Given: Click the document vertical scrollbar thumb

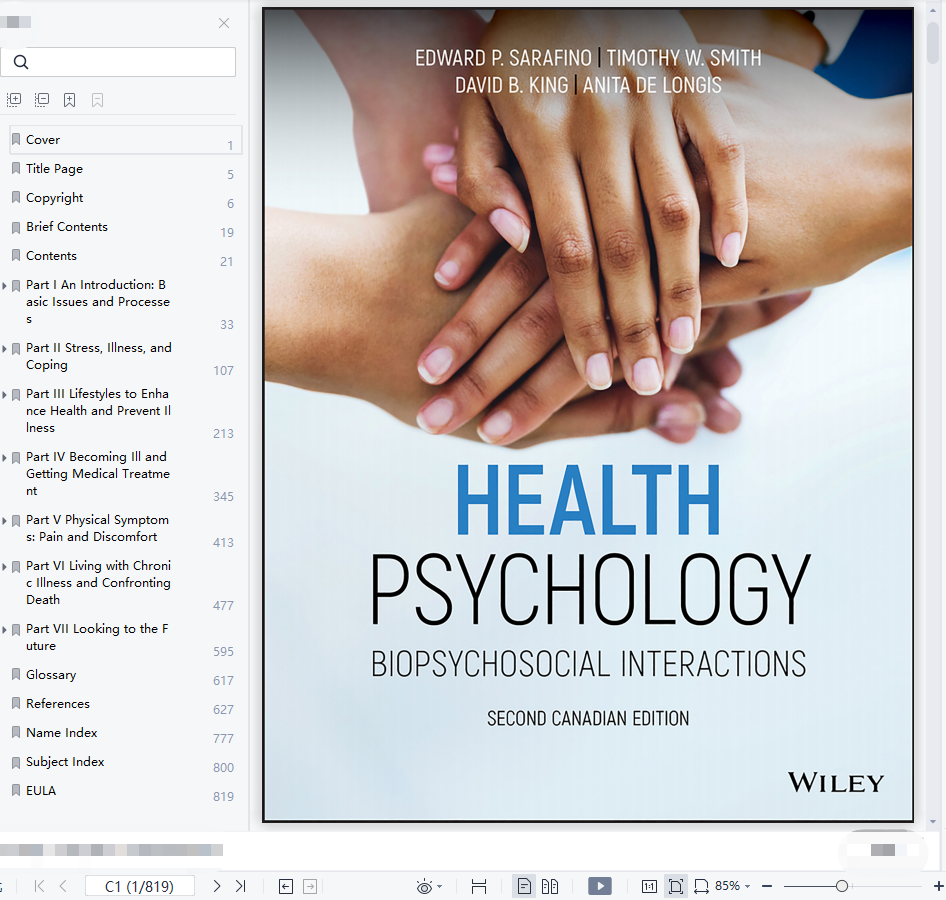Looking at the screenshot, I should [933, 42].
